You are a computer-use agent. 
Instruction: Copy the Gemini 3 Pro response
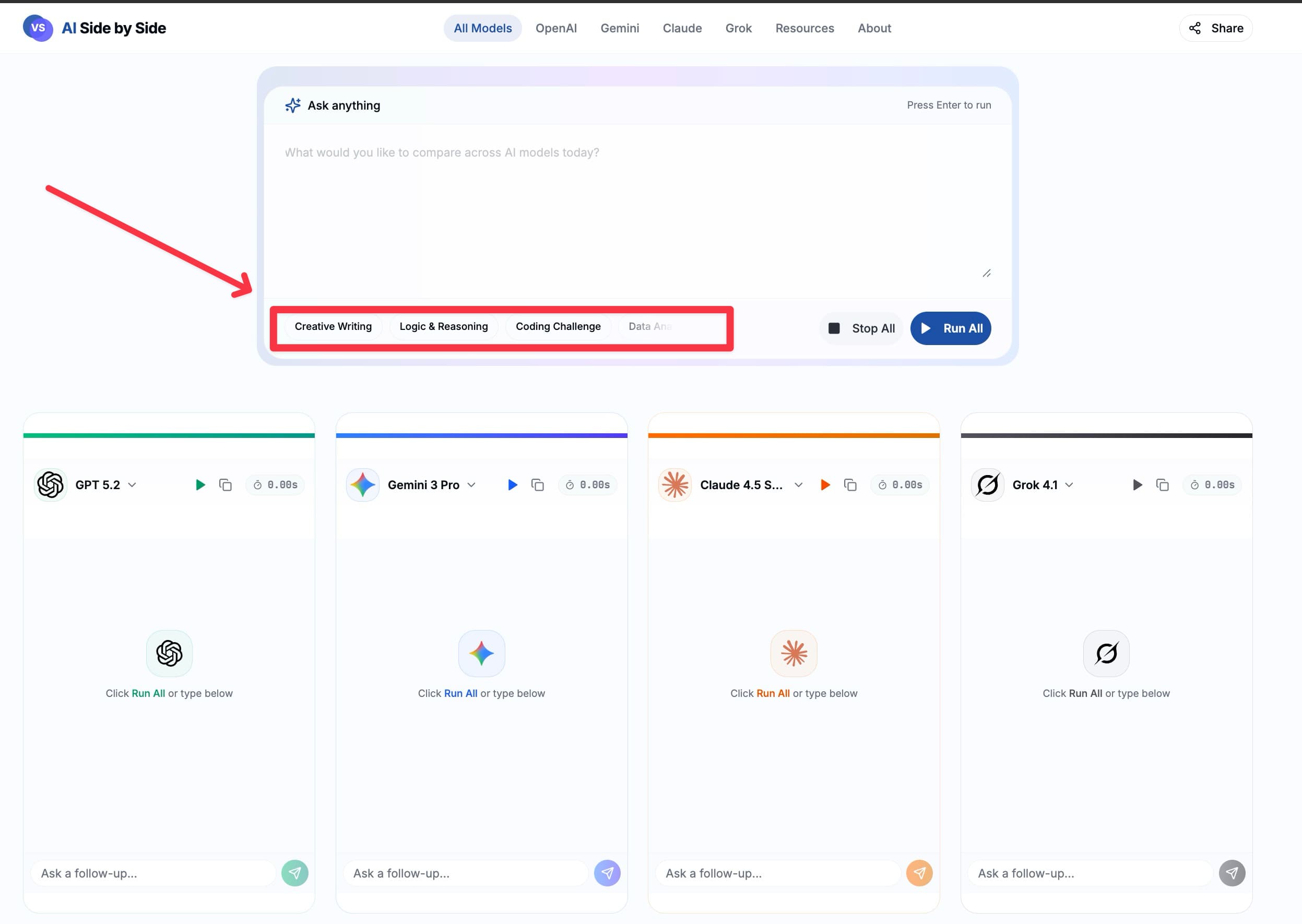click(x=537, y=485)
